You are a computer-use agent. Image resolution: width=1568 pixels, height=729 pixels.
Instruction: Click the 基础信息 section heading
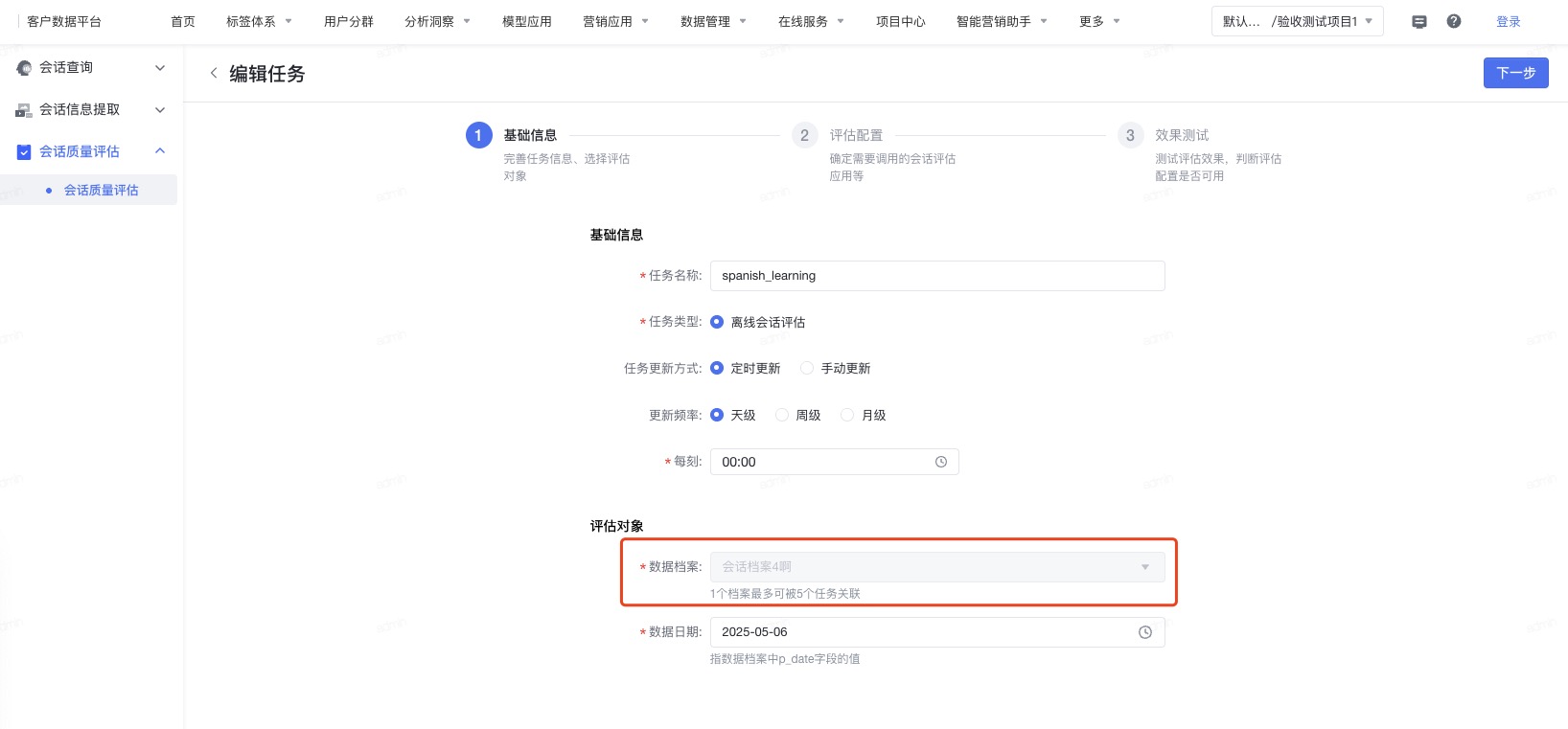pos(617,235)
